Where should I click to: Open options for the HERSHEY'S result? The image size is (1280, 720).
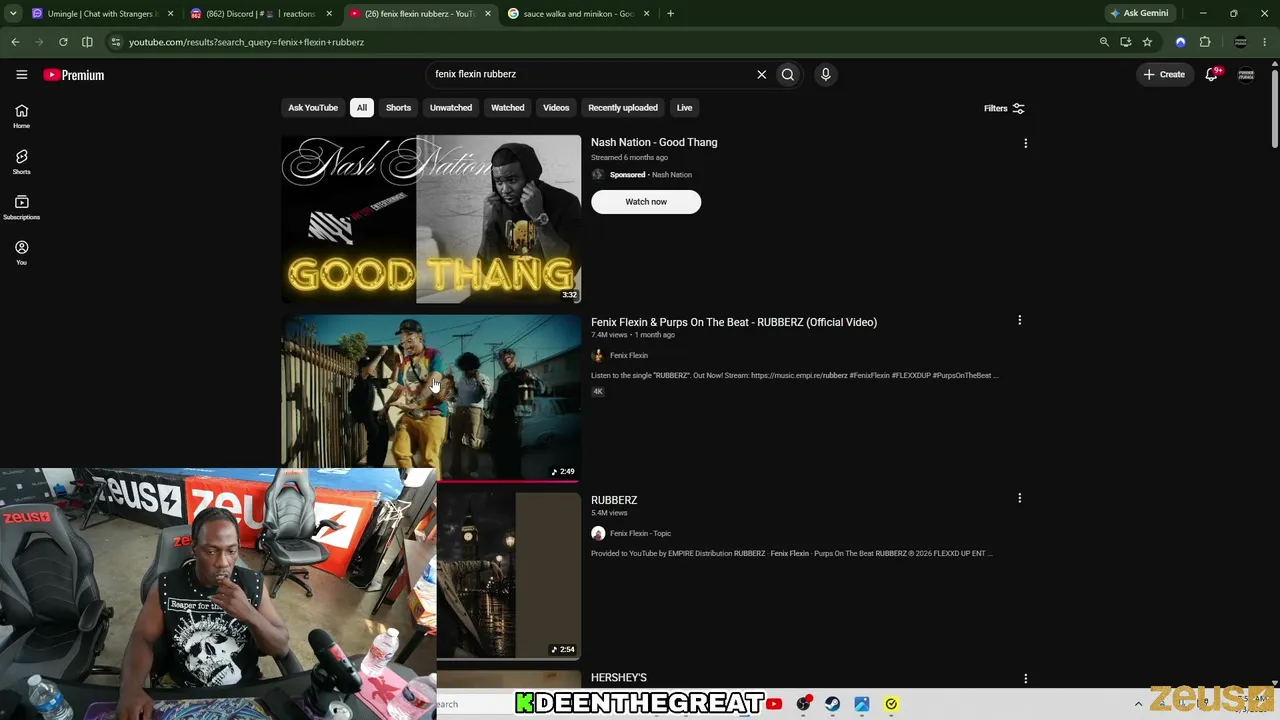point(1025,678)
